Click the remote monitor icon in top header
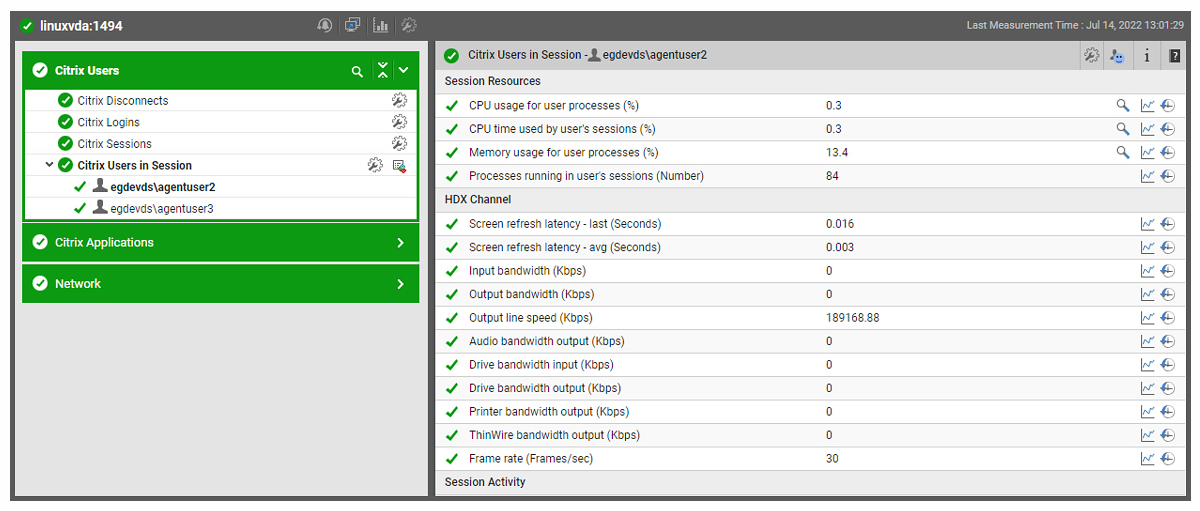This screenshot has width=1200, height=511. pos(353,25)
